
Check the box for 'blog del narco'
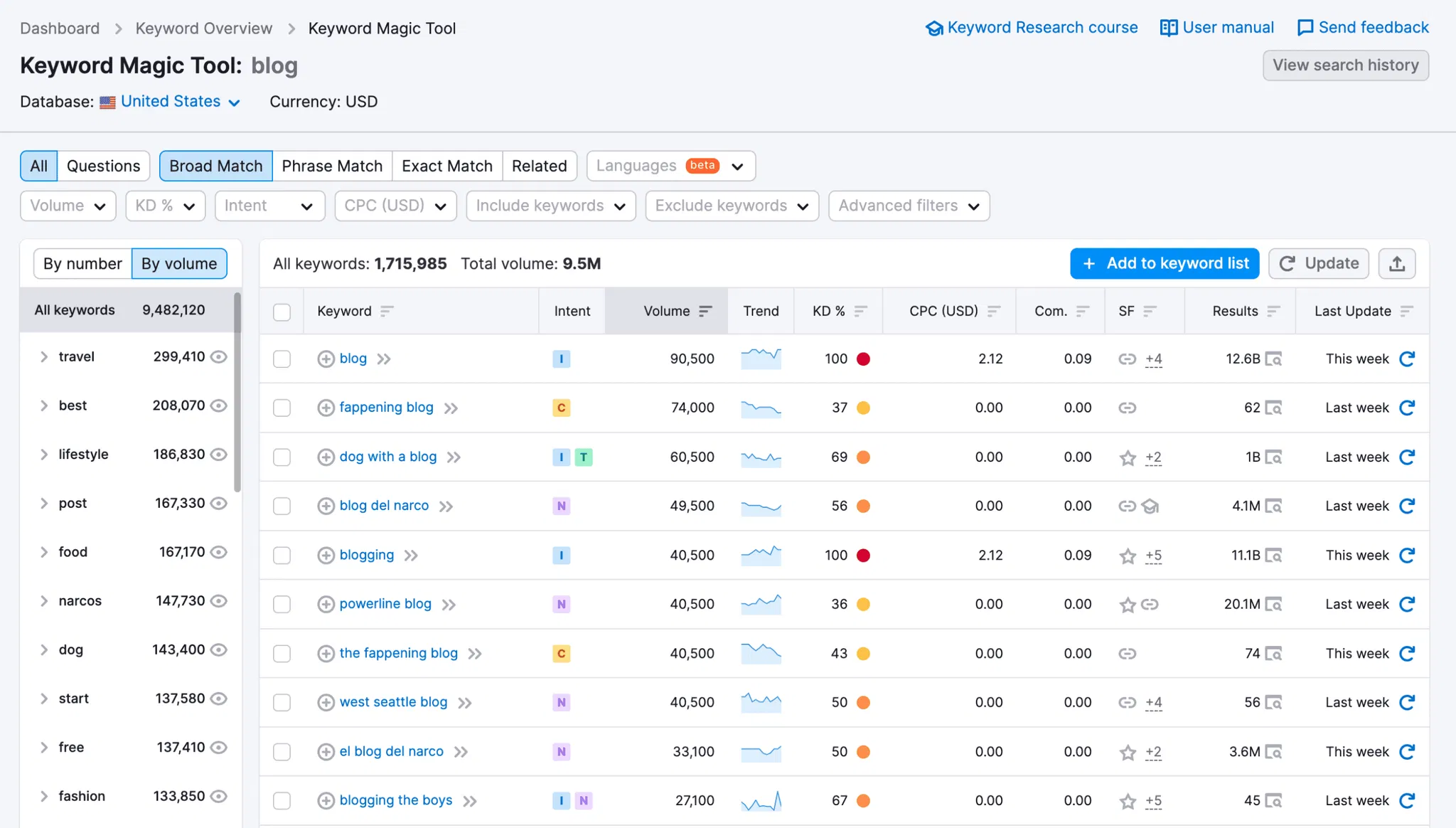tap(282, 506)
